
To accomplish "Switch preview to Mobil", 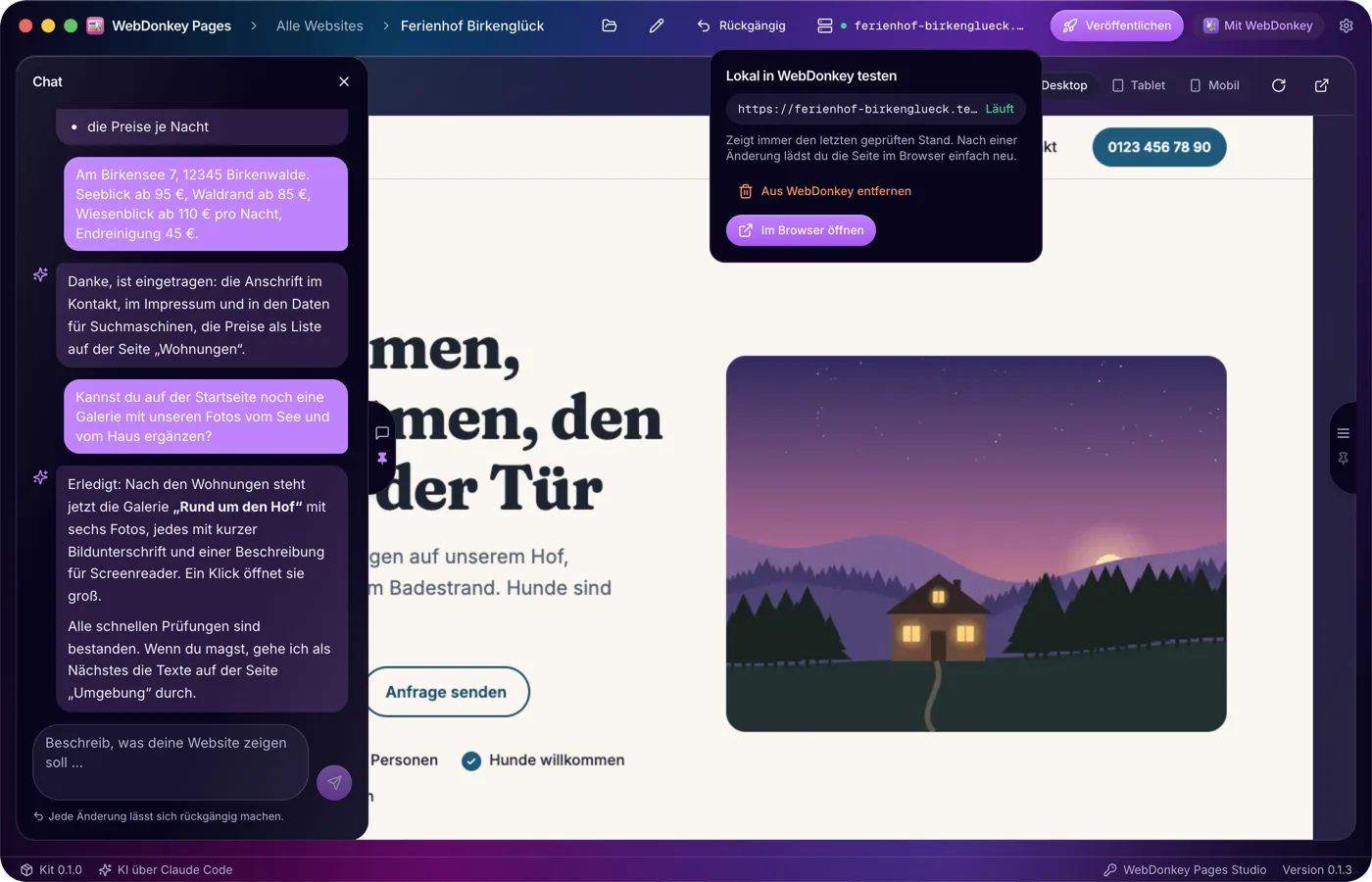I will click(1215, 85).
